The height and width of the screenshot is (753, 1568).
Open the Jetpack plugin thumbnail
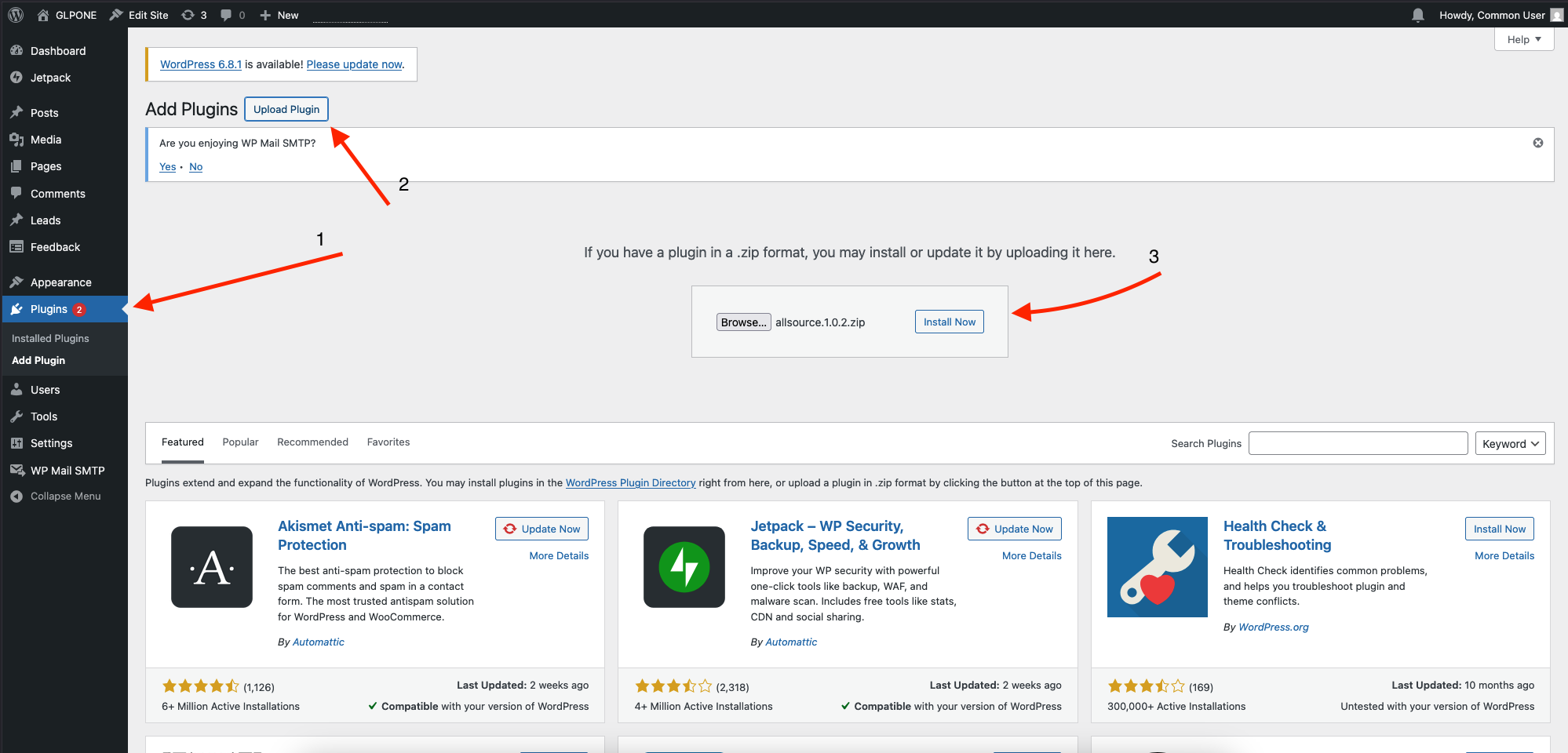click(x=684, y=567)
